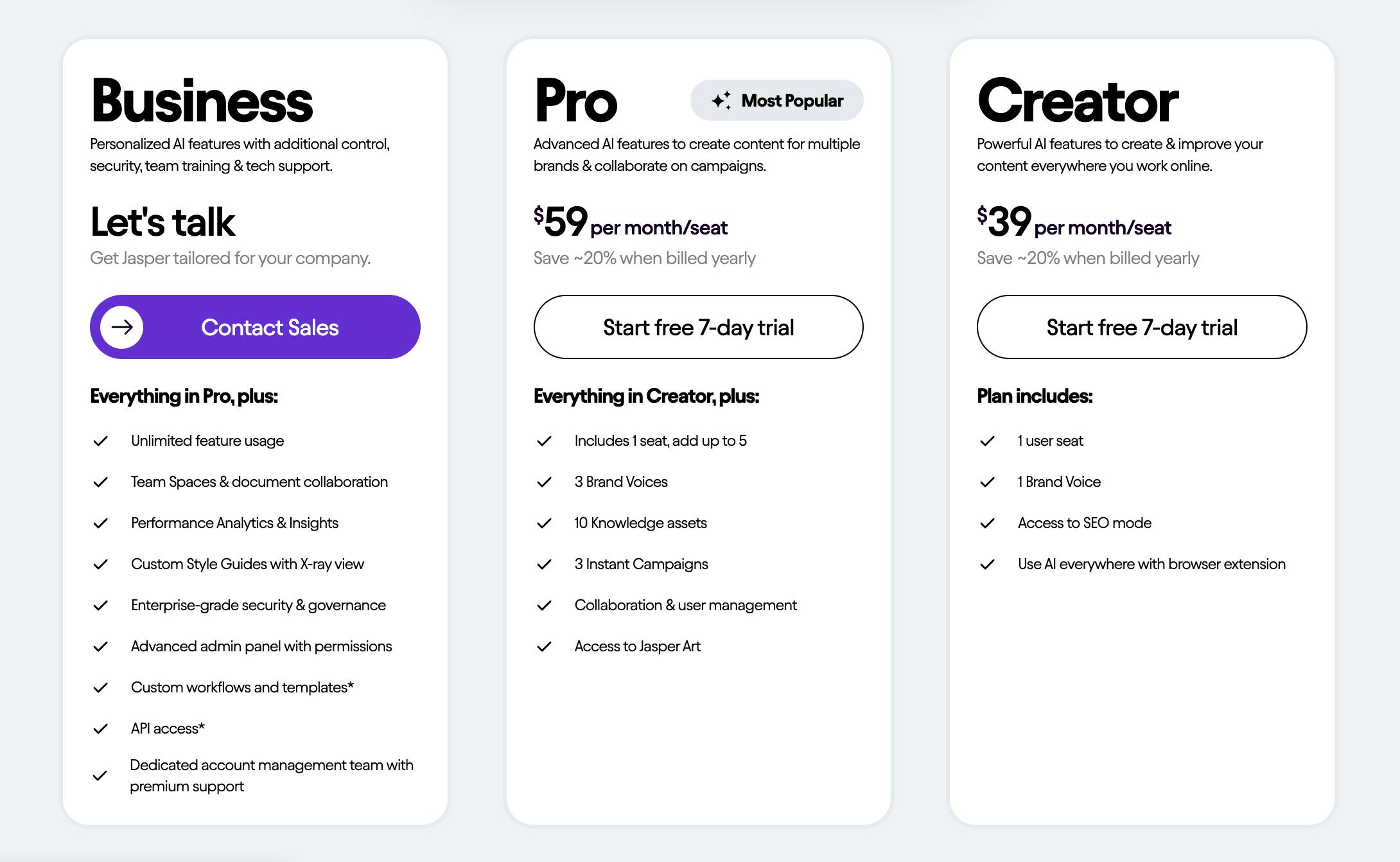Click checkmark next to Unlimited feature usage
The image size is (1400, 862).
click(x=101, y=441)
